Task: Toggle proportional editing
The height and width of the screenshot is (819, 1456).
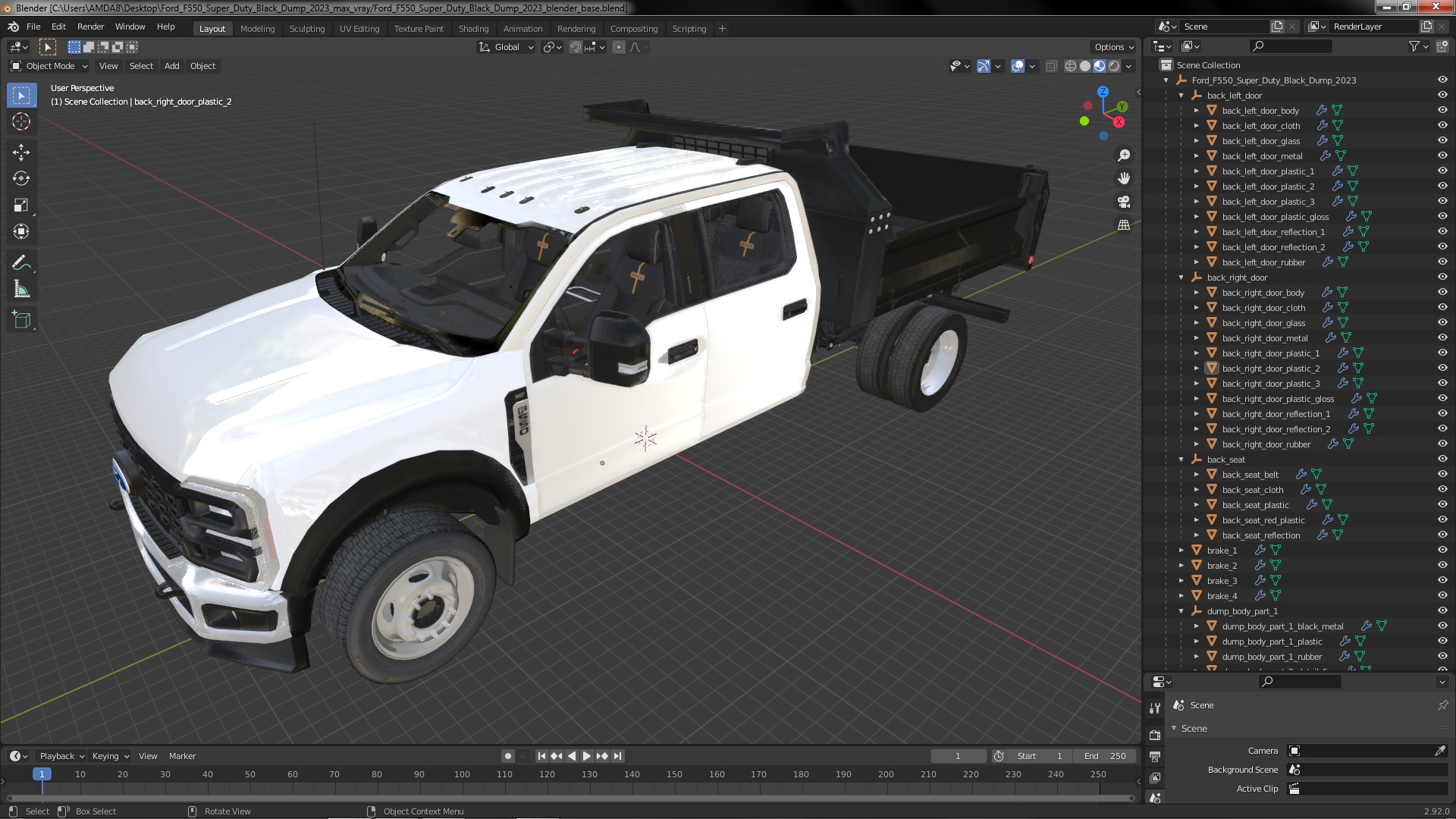Action: coord(619,47)
